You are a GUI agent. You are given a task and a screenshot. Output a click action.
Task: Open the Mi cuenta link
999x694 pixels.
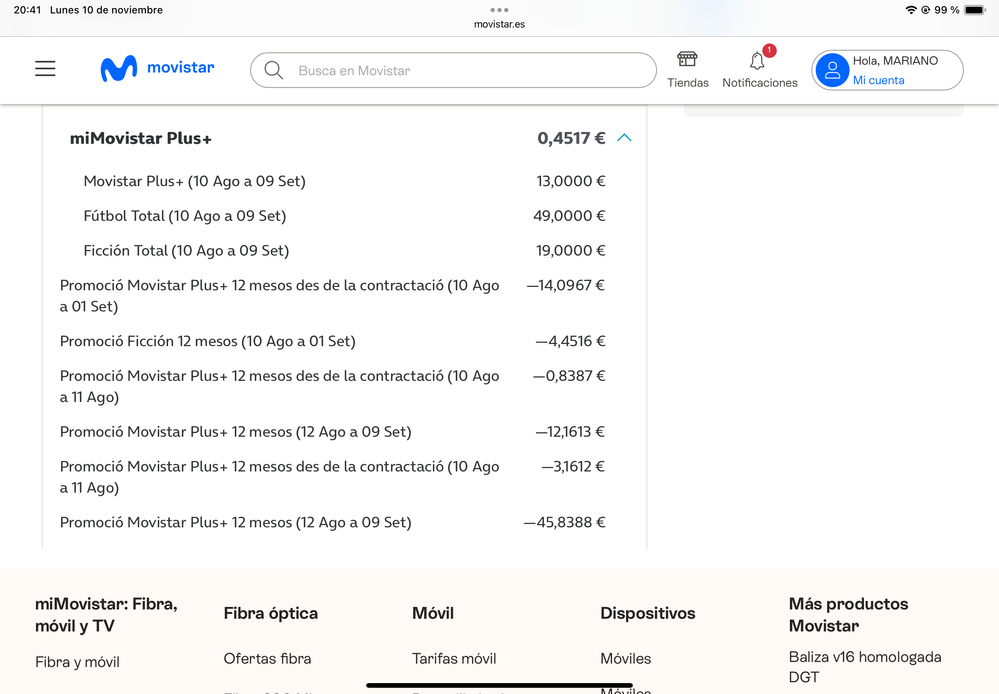(878, 80)
